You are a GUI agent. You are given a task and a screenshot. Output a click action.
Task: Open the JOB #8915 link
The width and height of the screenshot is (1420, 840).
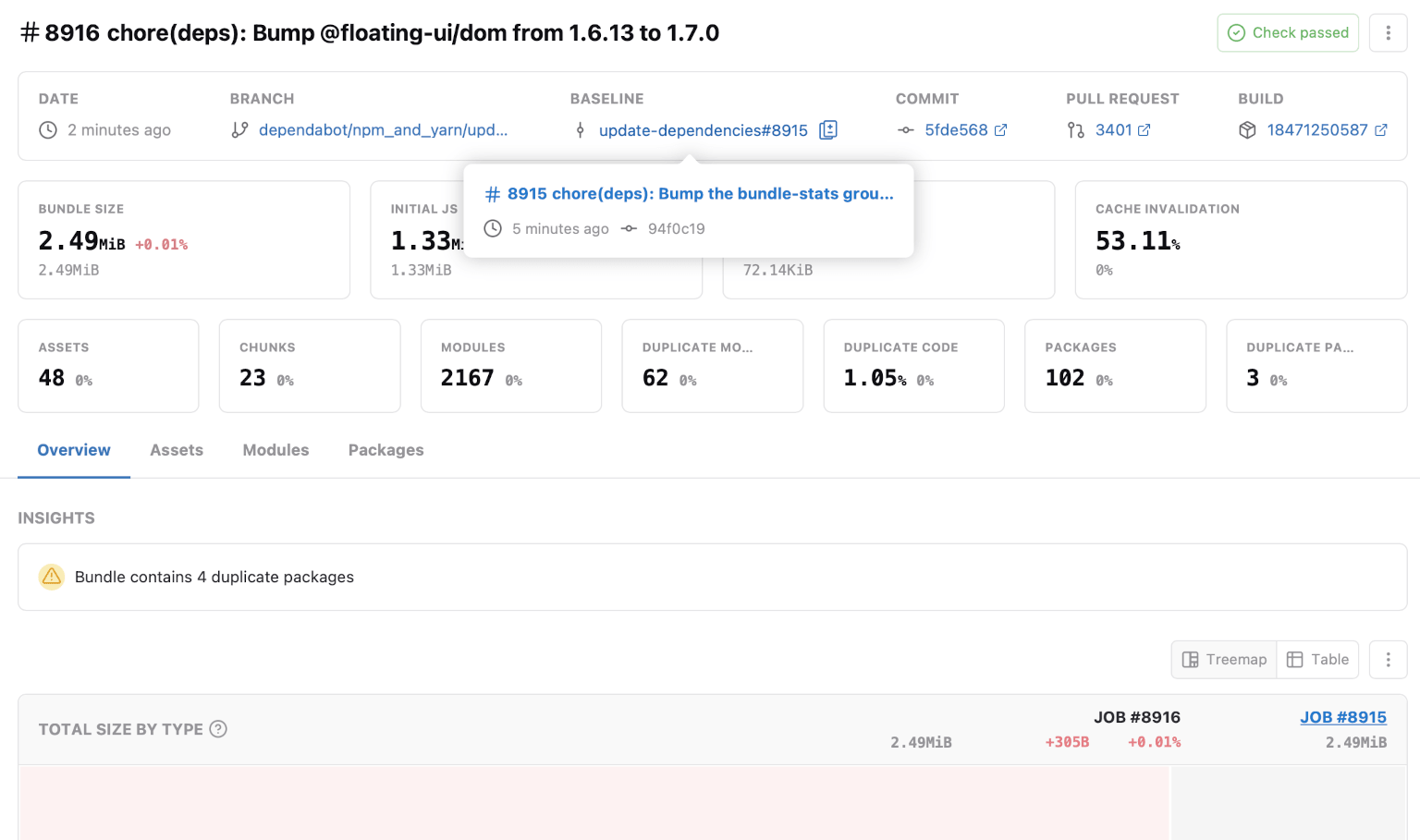point(1342,717)
